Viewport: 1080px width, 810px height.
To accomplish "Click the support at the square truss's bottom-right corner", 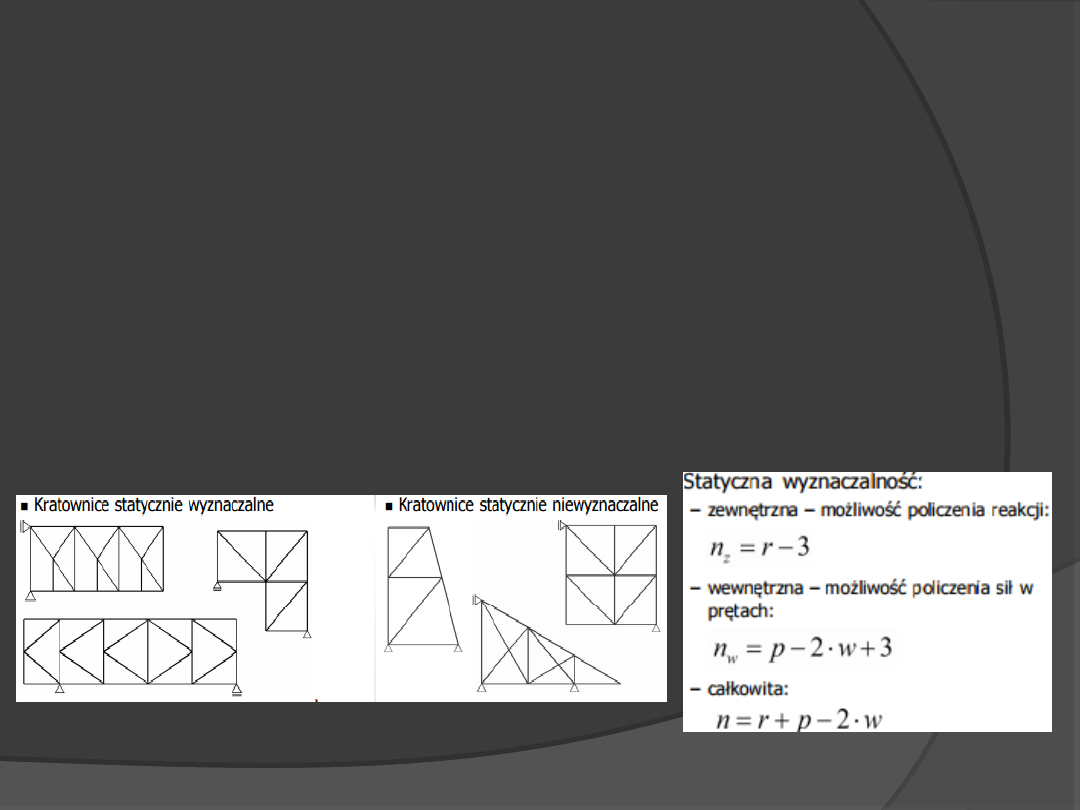I will click(655, 628).
